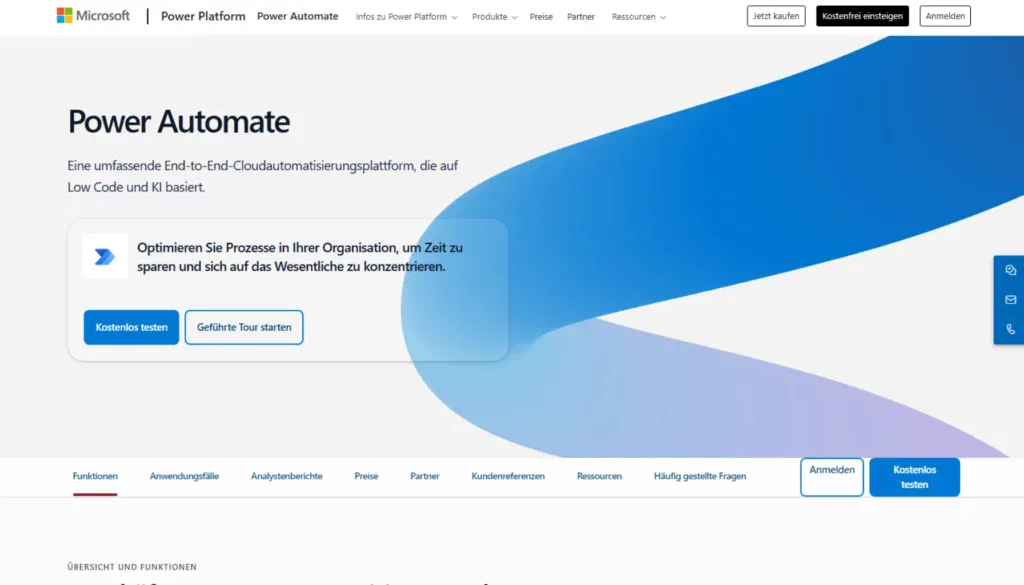Click Anmelden in the sticky bar
This screenshot has height=585, width=1024.
832,477
